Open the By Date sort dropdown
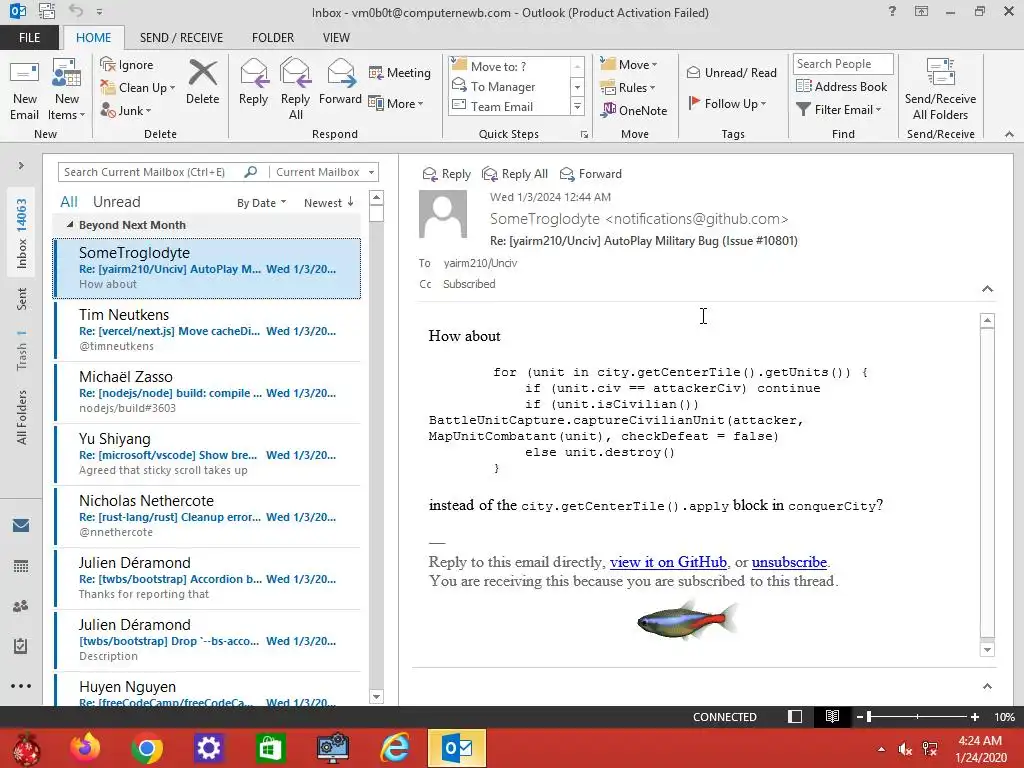Viewport: 1024px width, 768px height. pos(261,203)
